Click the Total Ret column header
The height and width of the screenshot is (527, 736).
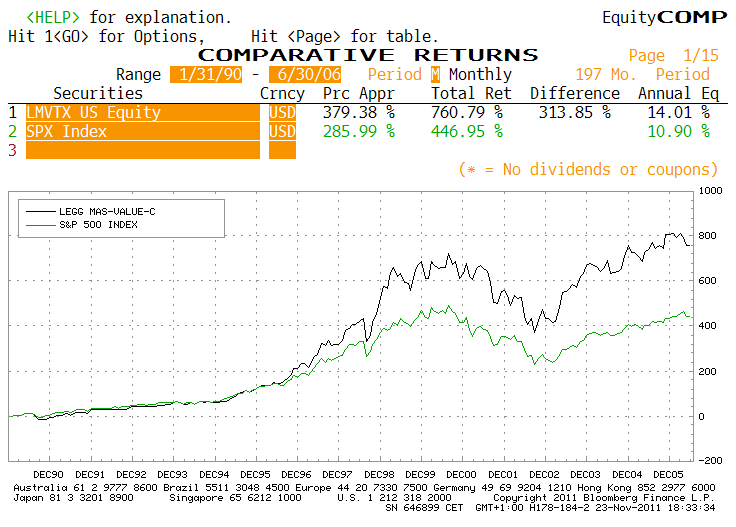[x=471, y=93]
